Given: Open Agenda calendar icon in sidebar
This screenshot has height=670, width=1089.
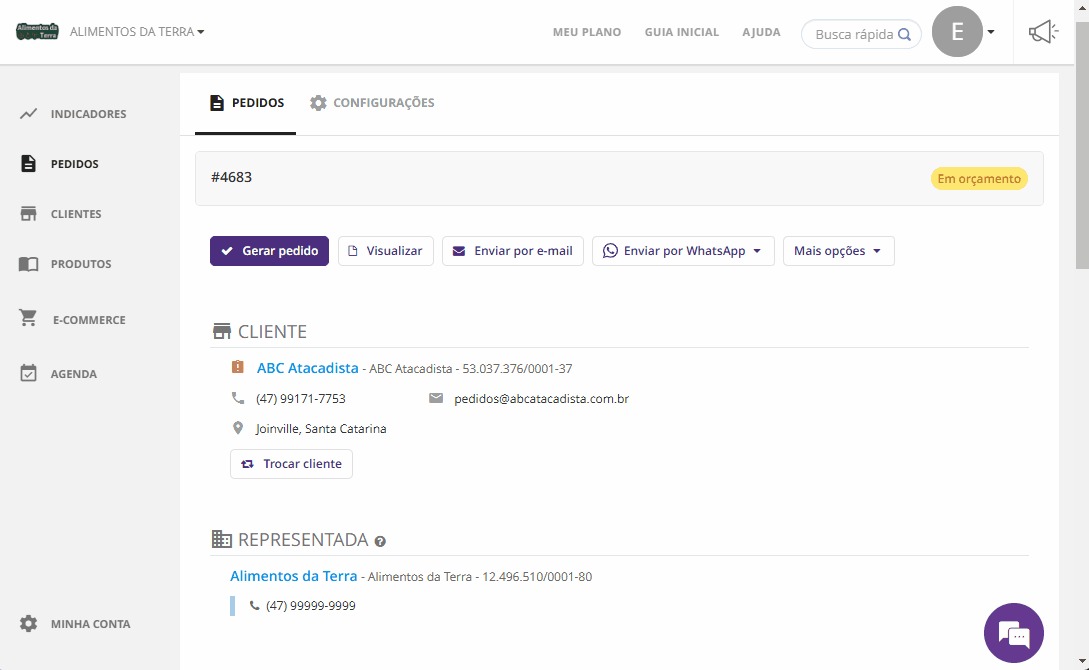Looking at the screenshot, I should tap(29, 374).
